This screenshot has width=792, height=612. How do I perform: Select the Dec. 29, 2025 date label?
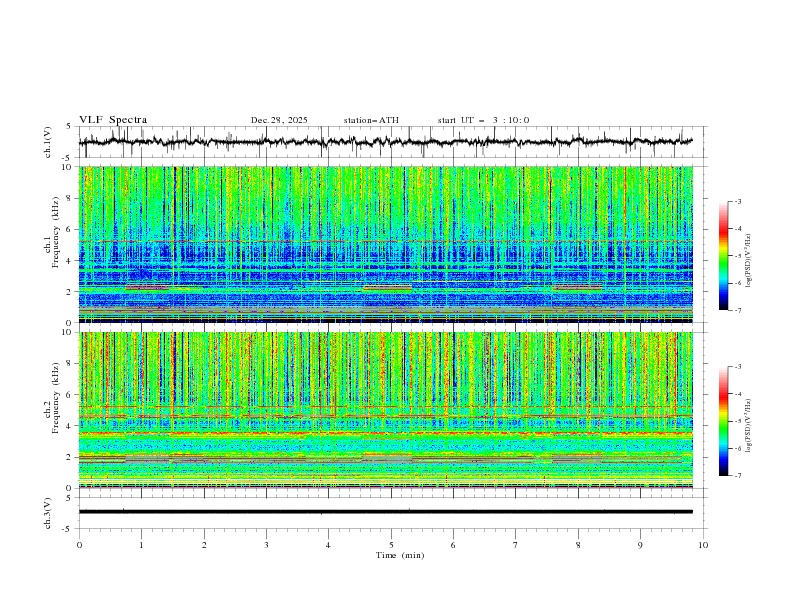[279, 120]
